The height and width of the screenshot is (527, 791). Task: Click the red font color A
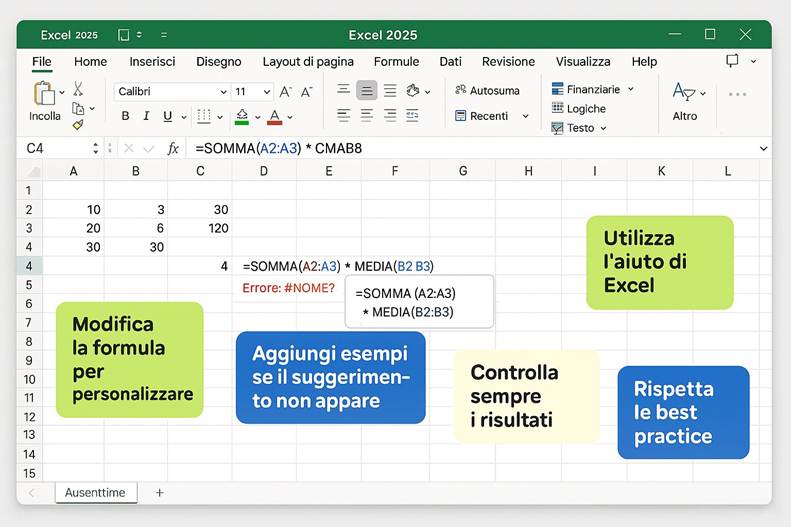tap(274, 116)
